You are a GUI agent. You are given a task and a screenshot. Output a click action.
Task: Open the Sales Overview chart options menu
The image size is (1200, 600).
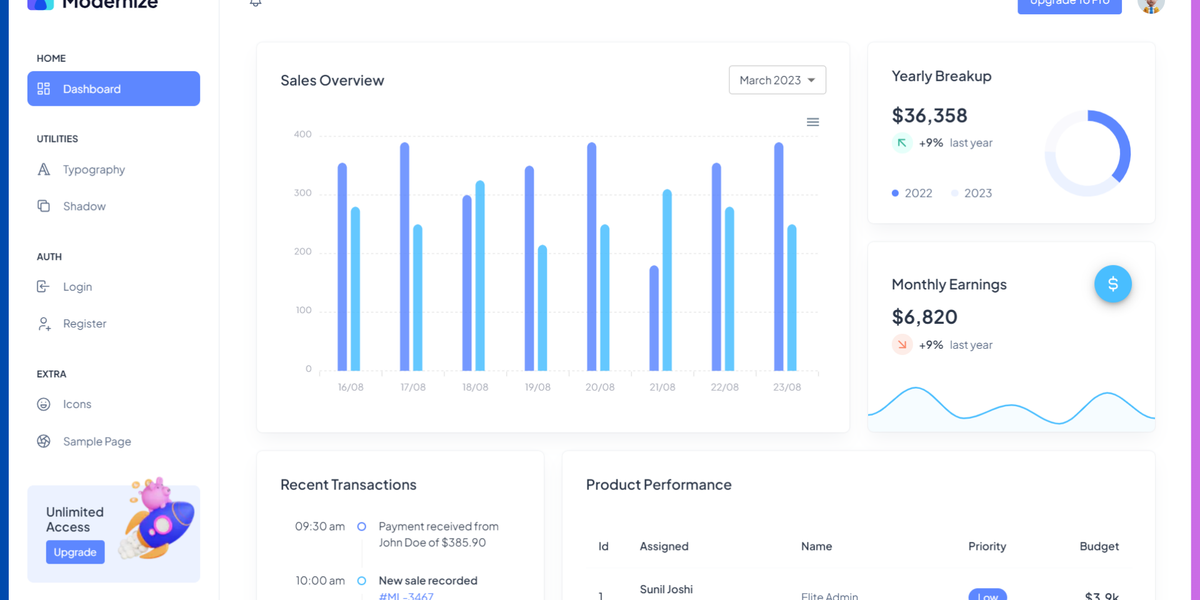coord(813,121)
